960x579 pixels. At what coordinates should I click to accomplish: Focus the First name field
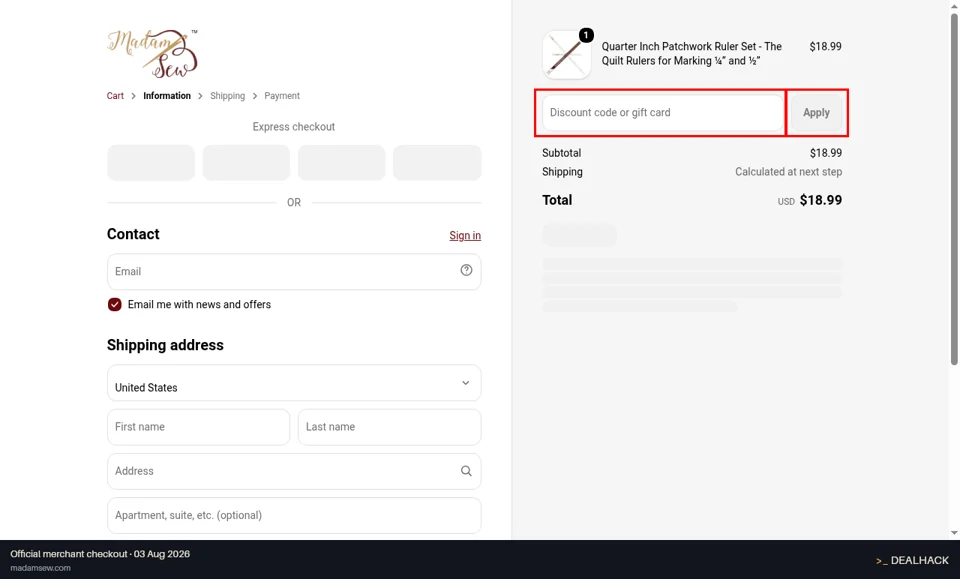(198, 427)
